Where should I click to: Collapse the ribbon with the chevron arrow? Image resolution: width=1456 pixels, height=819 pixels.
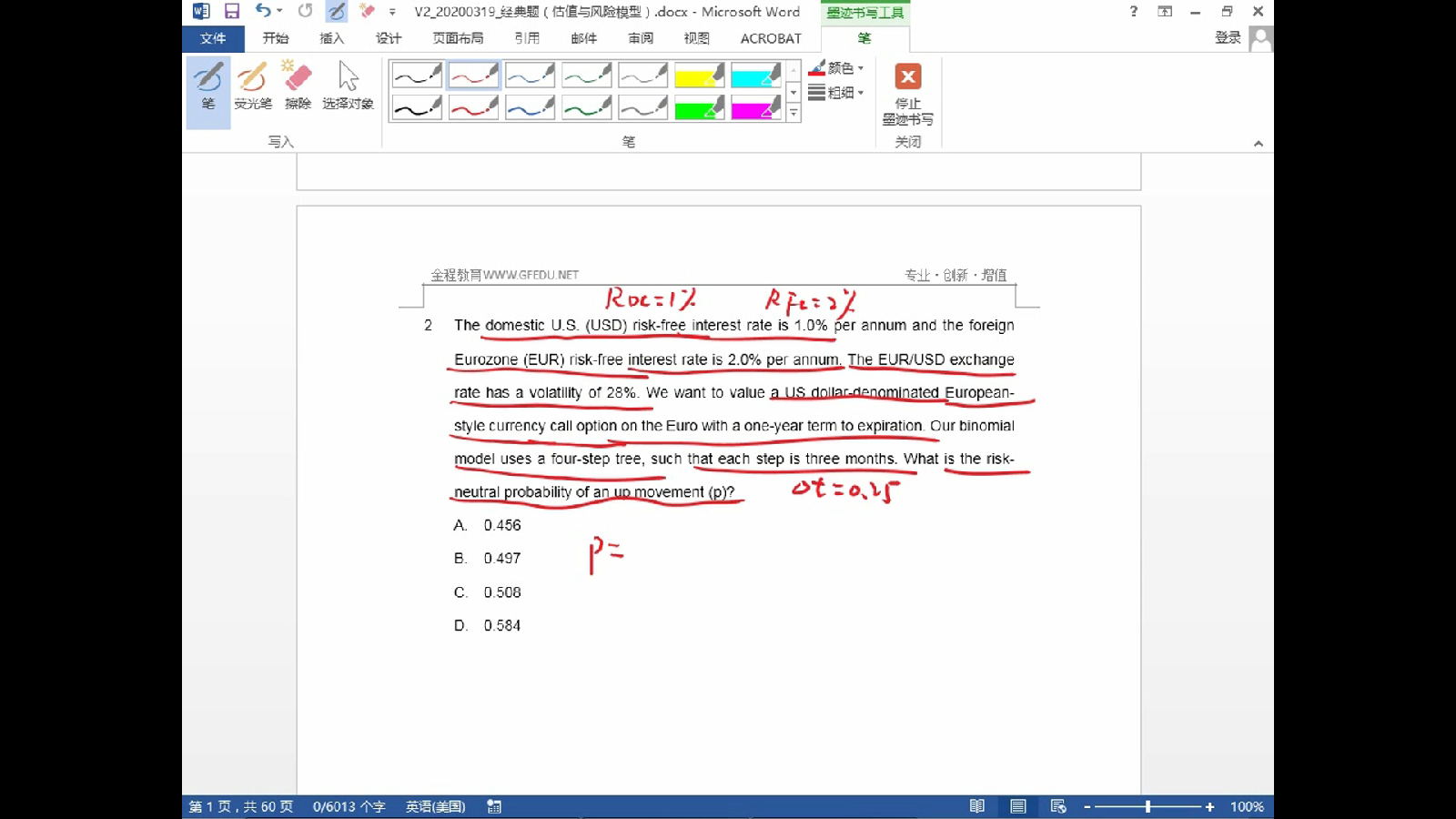point(1259,143)
